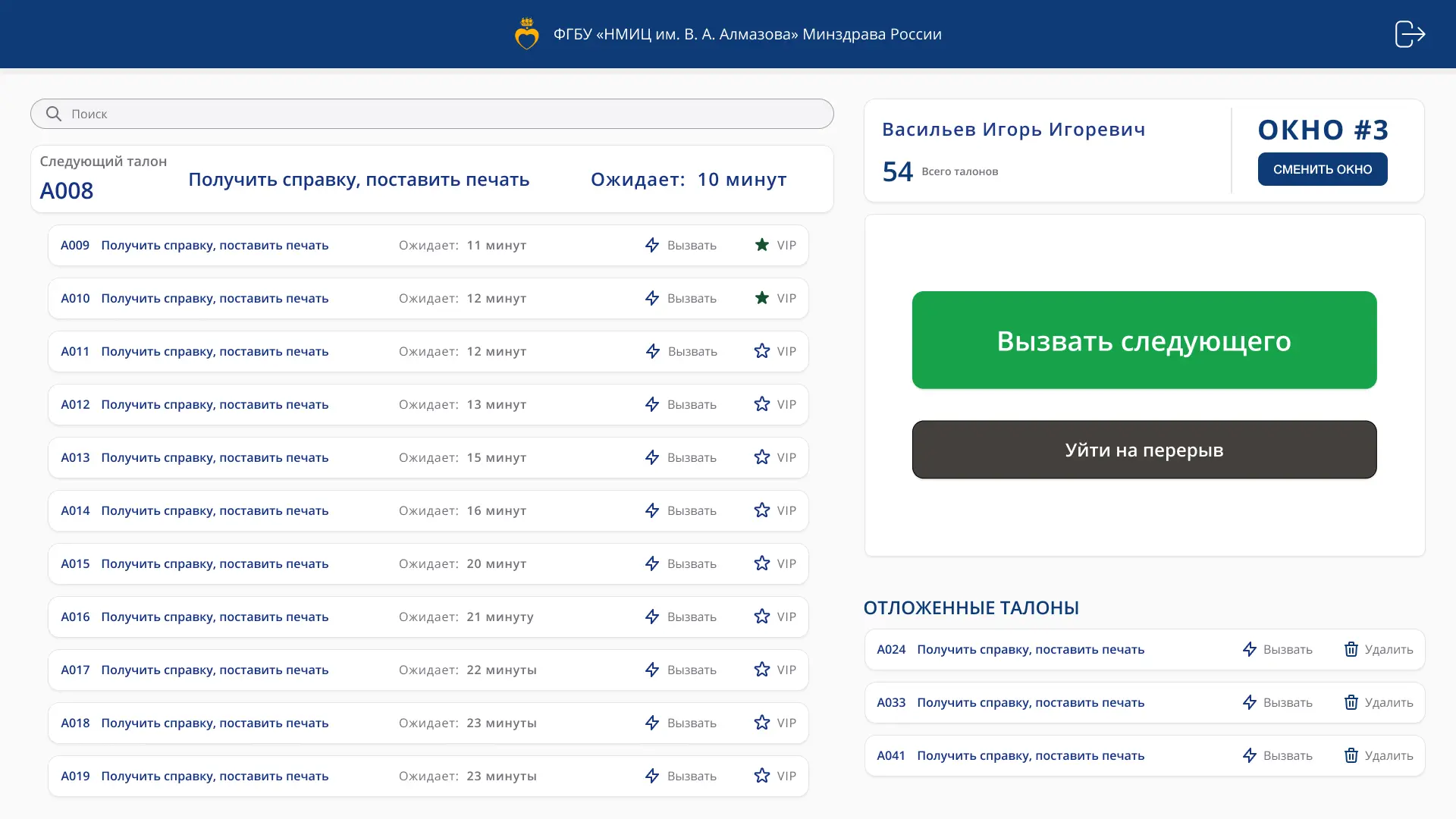Call the next visitor with the green button

coord(1144,340)
